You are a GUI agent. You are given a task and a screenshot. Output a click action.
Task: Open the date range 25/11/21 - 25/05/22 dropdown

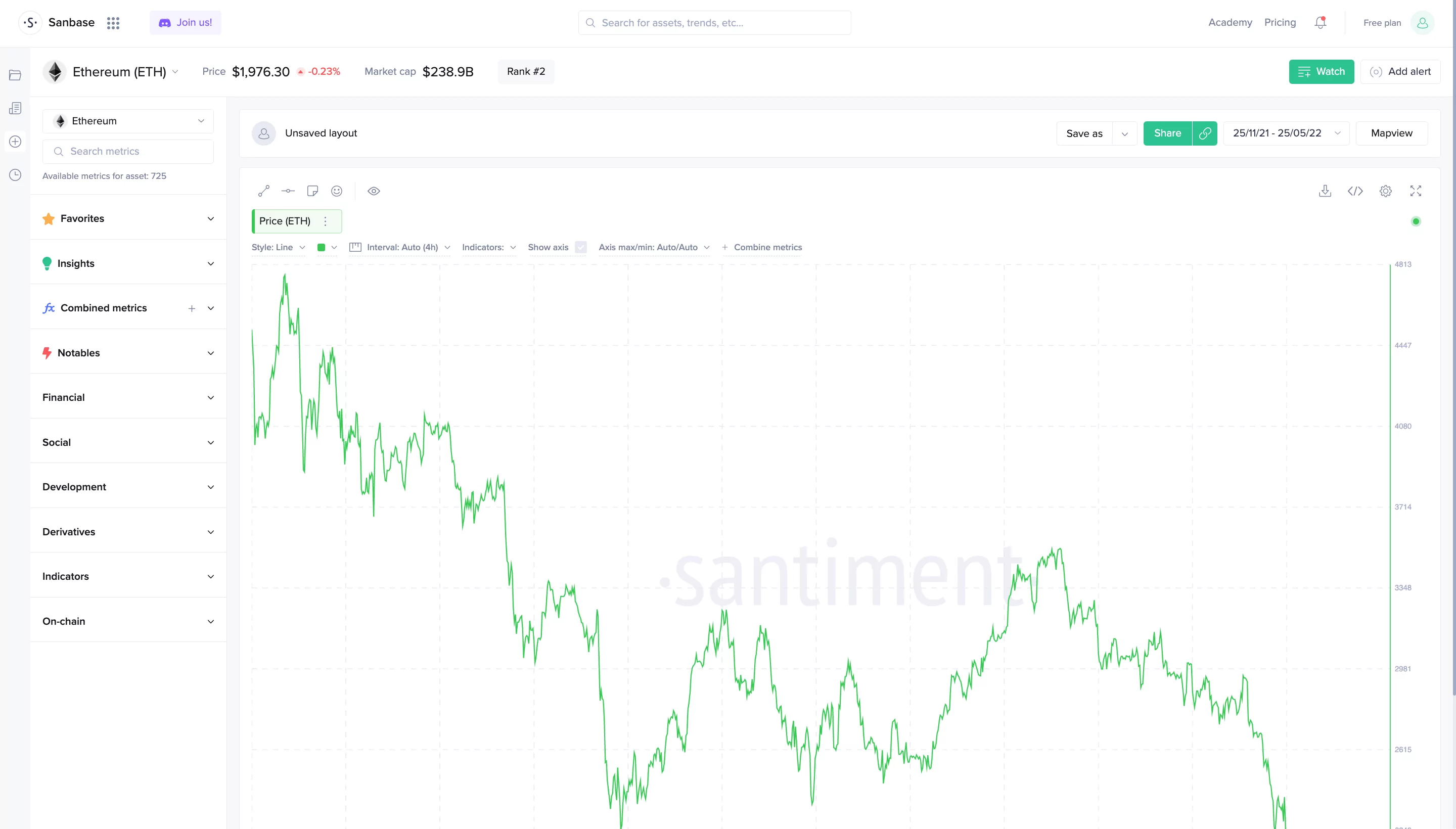tap(1286, 133)
